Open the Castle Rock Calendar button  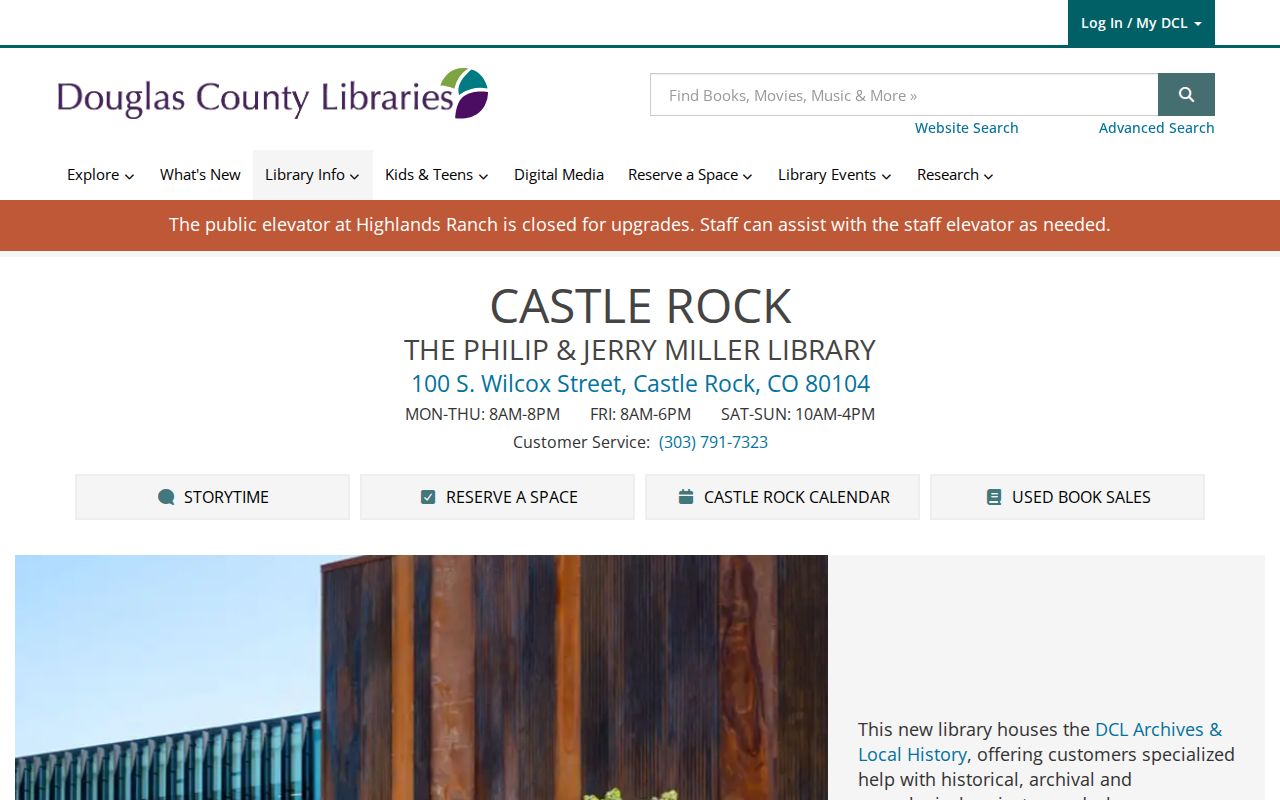click(x=782, y=497)
